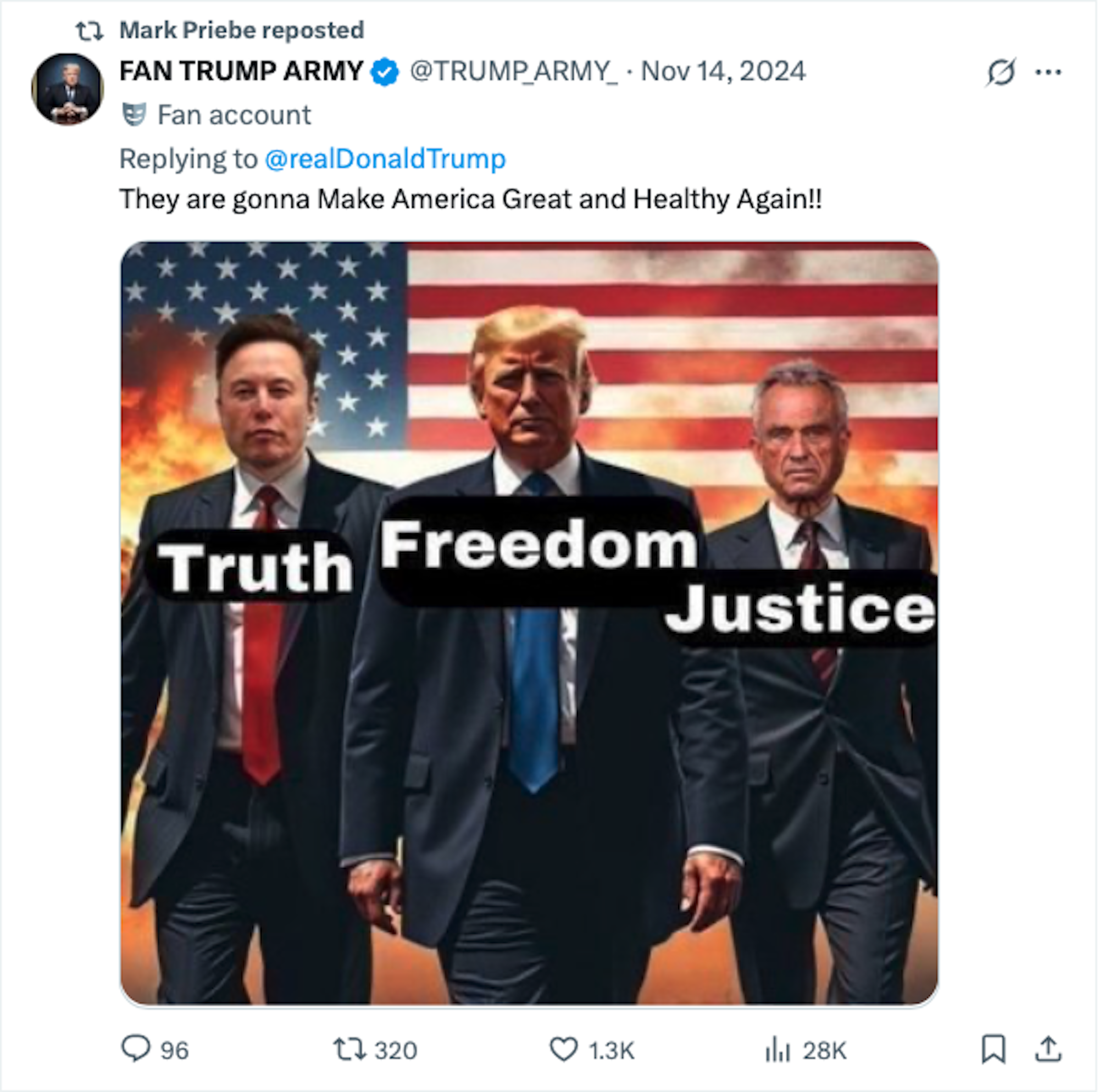Bookmark this post
1099x1092 pixels.
click(x=993, y=1049)
